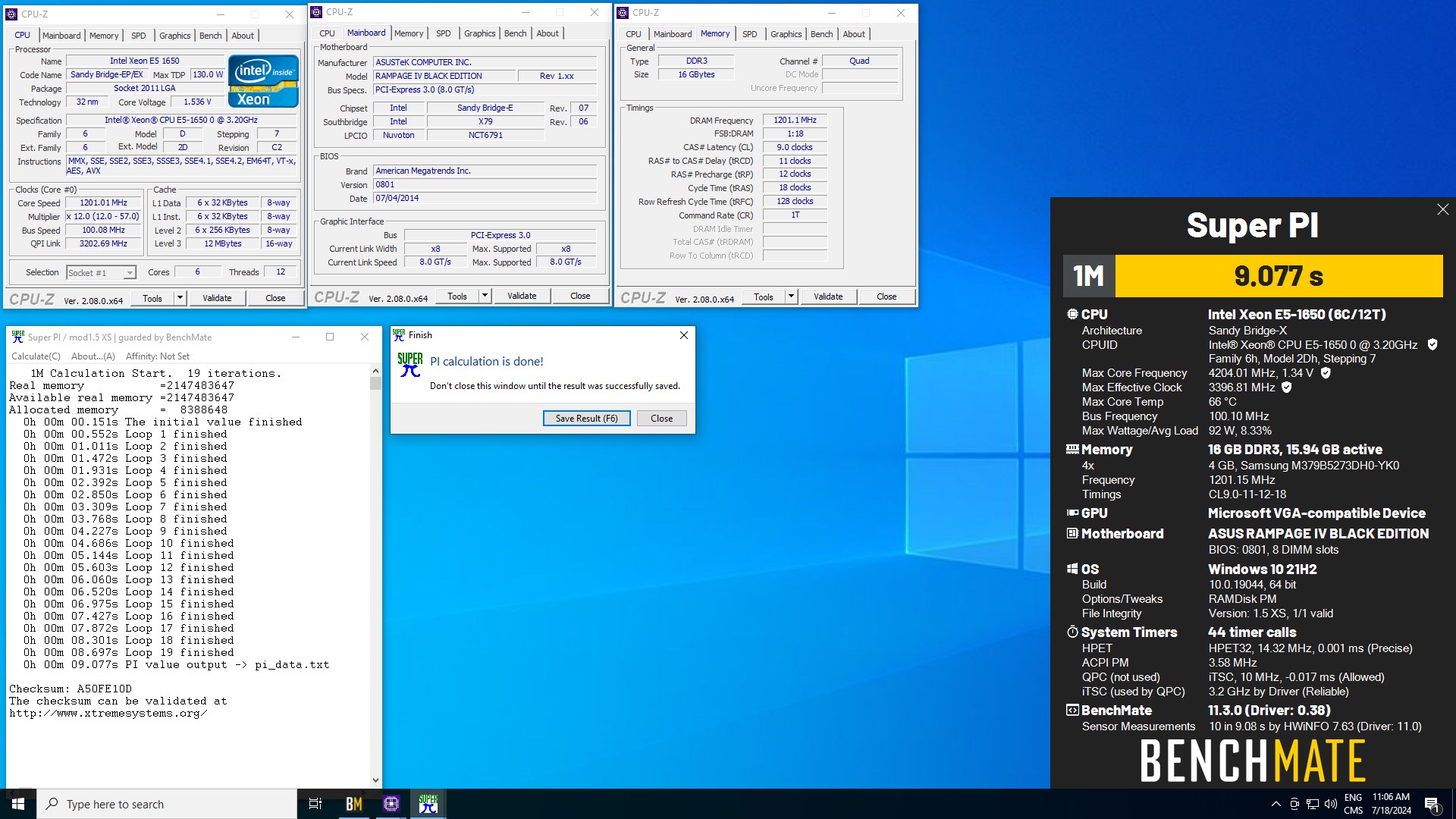Screen dimensions: 1456x819
Task: Open BenchMate from the taskbar
Action: click(x=354, y=804)
